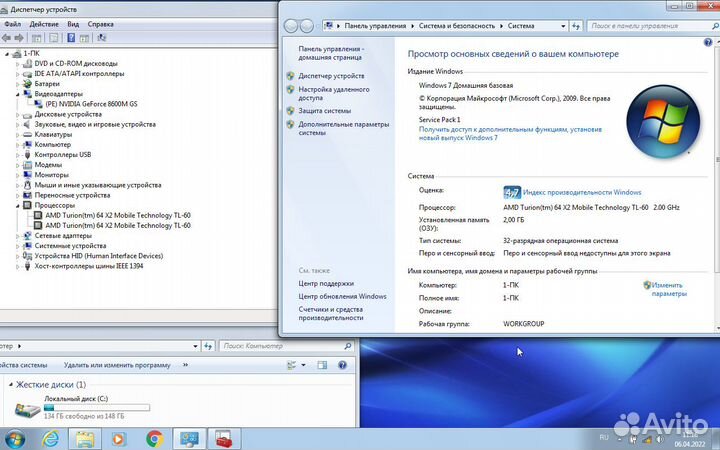Select the 1-ПК computer root node

31,53
